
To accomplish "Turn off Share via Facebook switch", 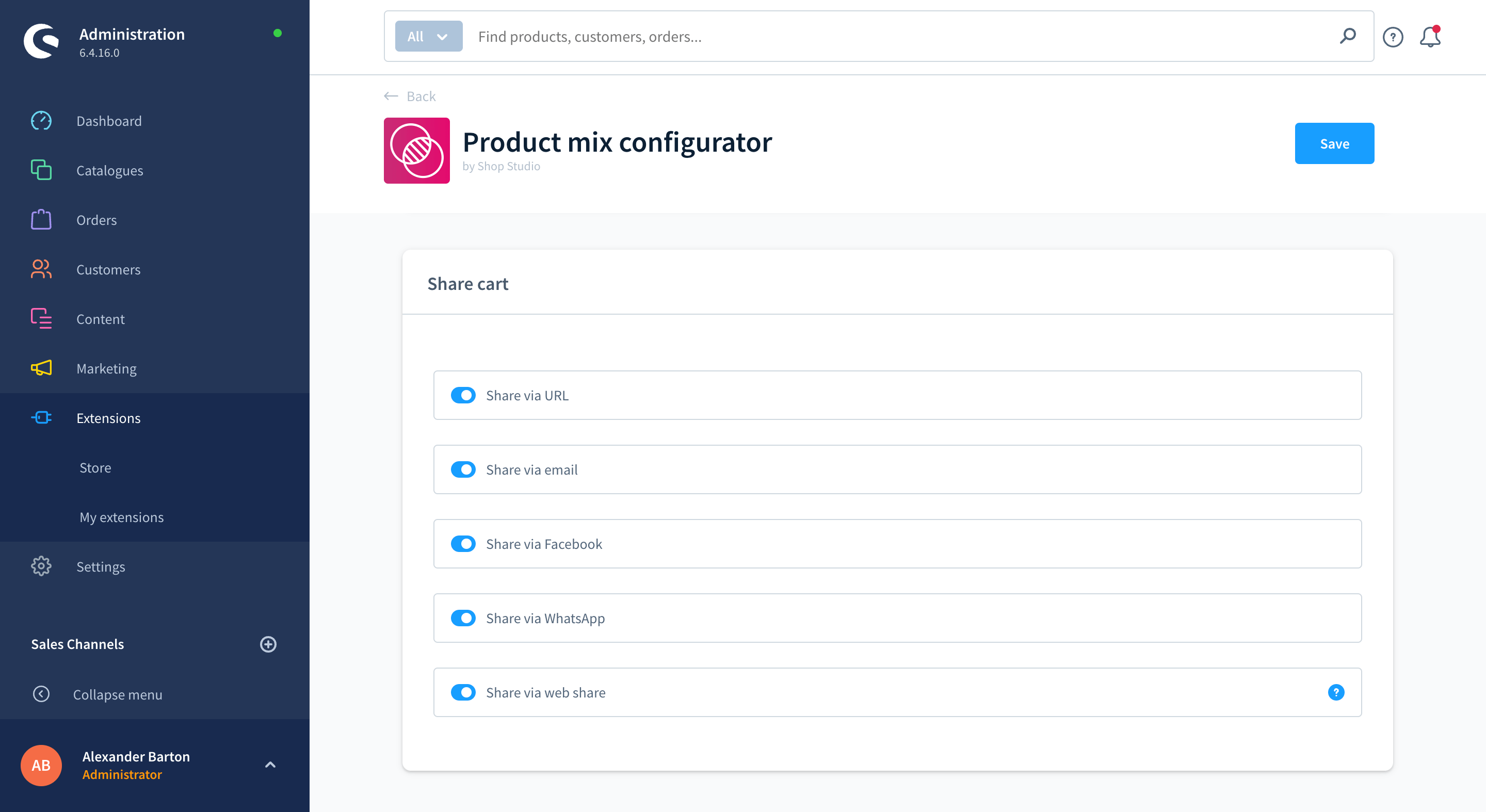I will 463,544.
